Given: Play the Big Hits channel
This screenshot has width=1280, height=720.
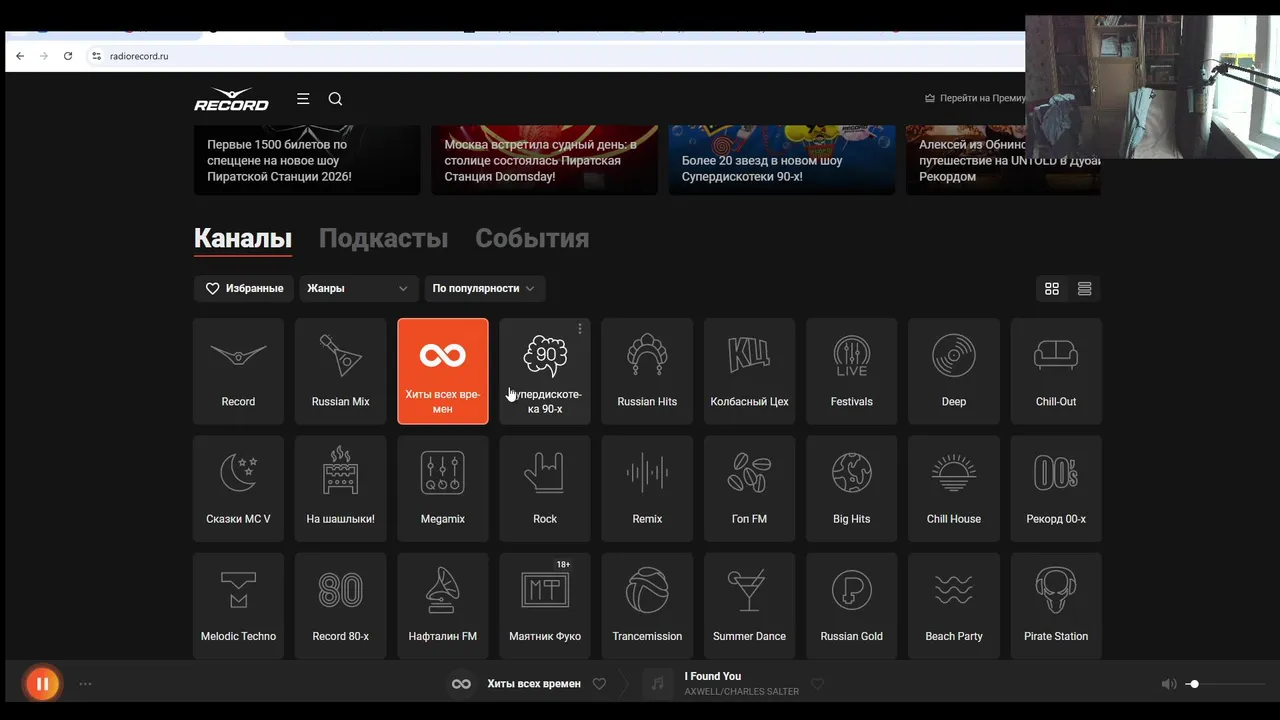Looking at the screenshot, I should 851,488.
